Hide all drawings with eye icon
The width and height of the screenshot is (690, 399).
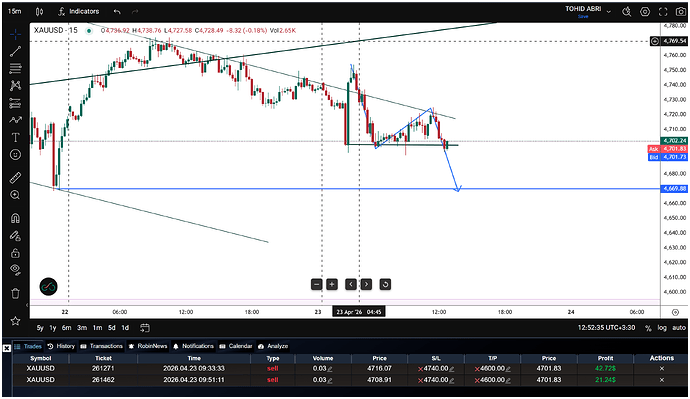coord(15,270)
